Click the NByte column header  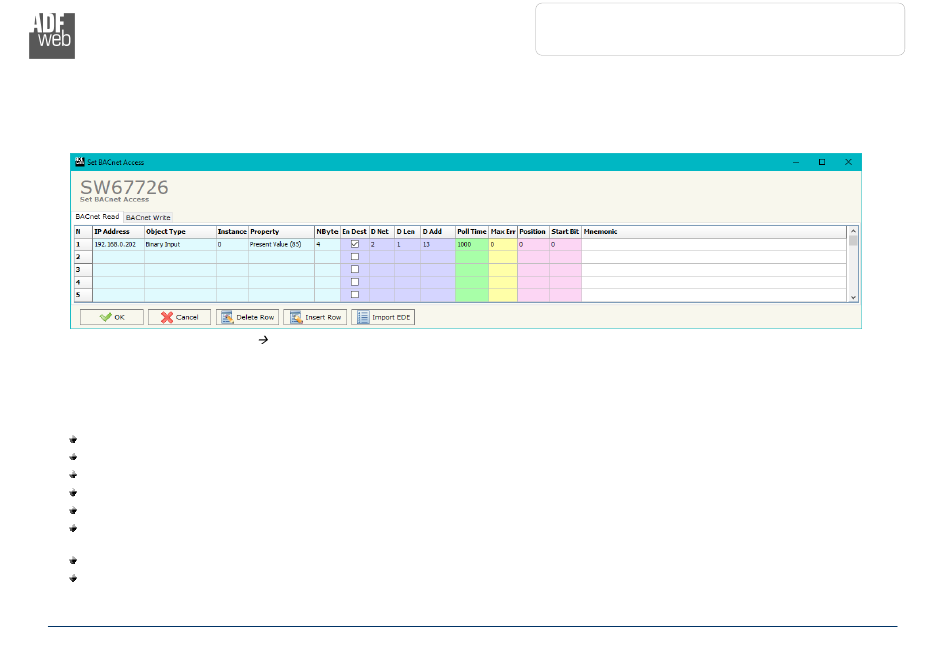coord(327,232)
